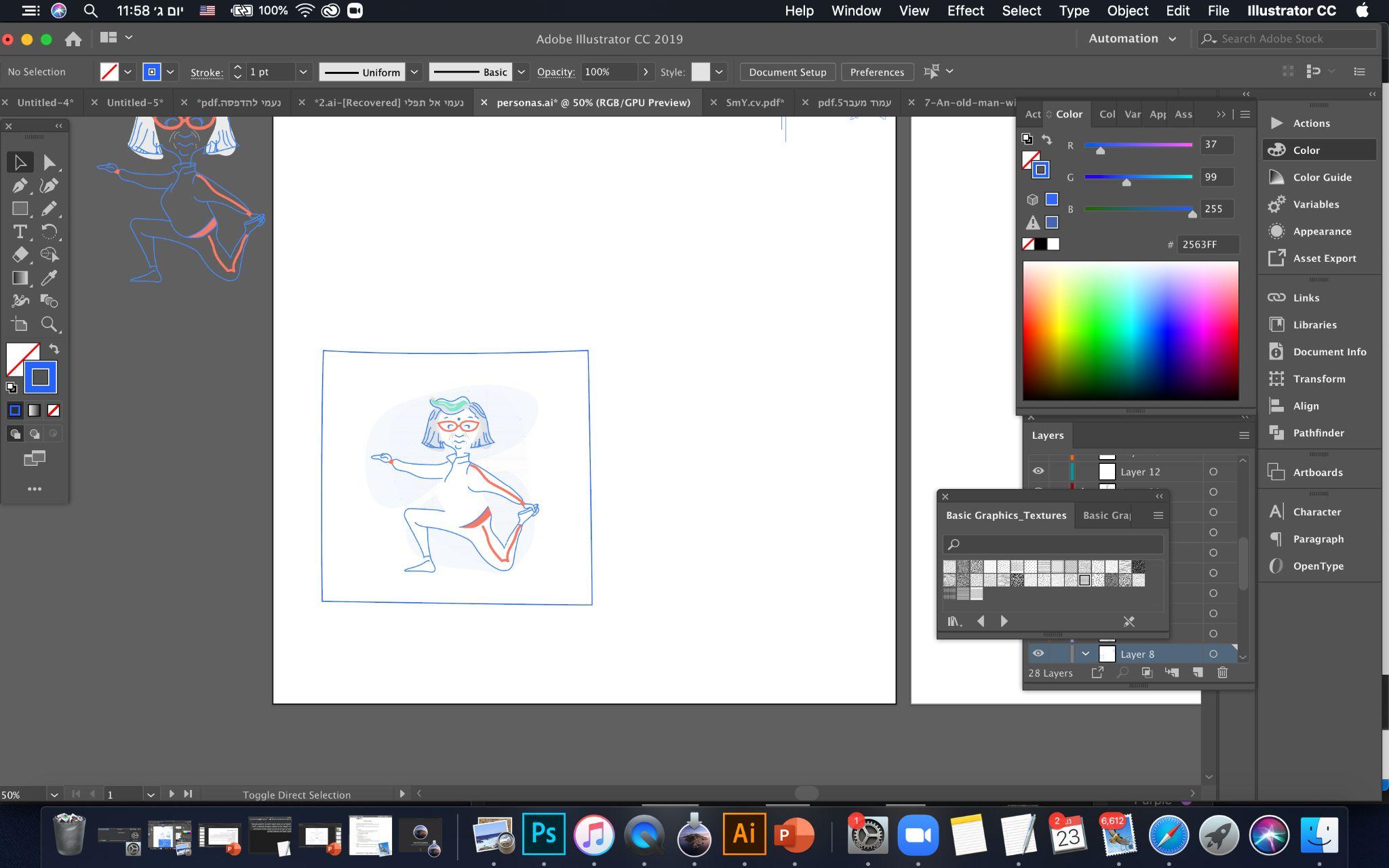
Task: Click the Document Setup button
Action: [x=787, y=72]
